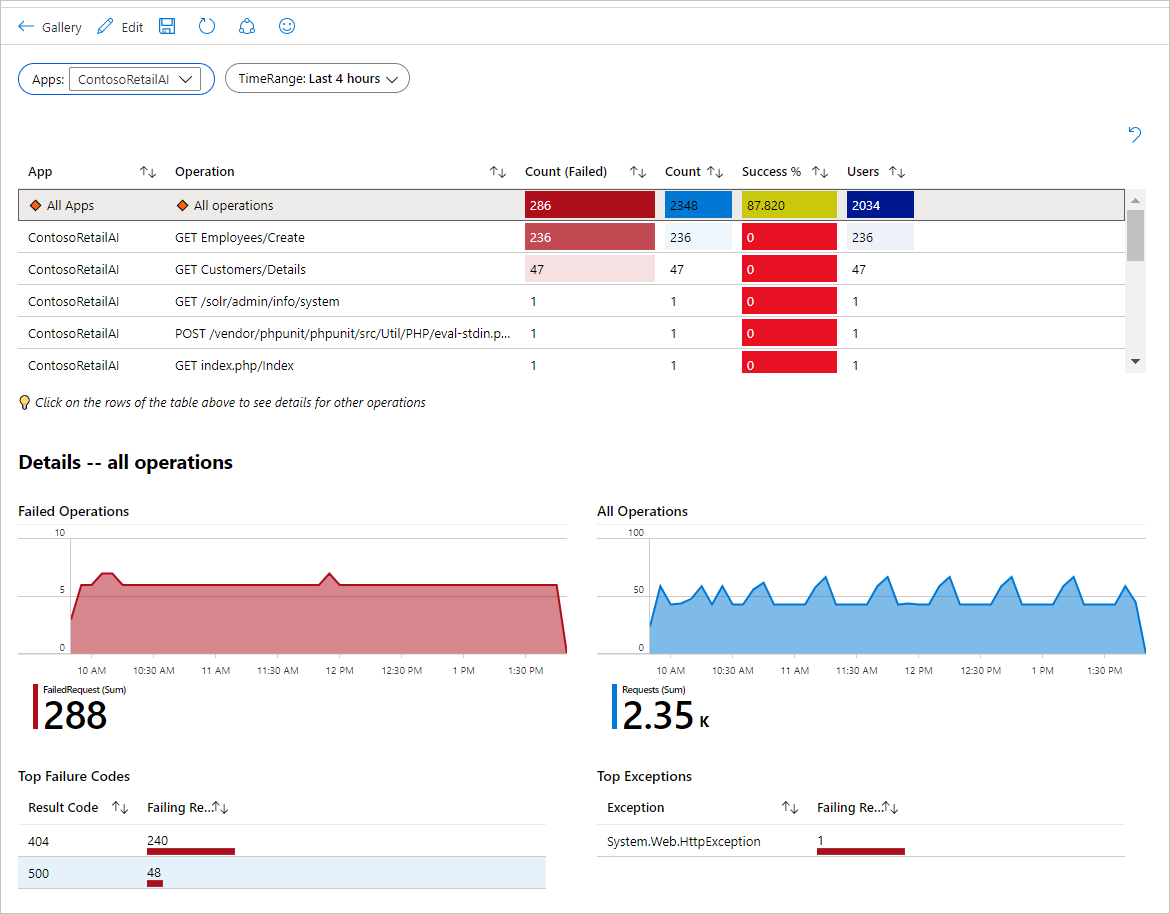The image size is (1170, 914).
Task: Sort by Success % column arrows
Action: click(820, 172)
